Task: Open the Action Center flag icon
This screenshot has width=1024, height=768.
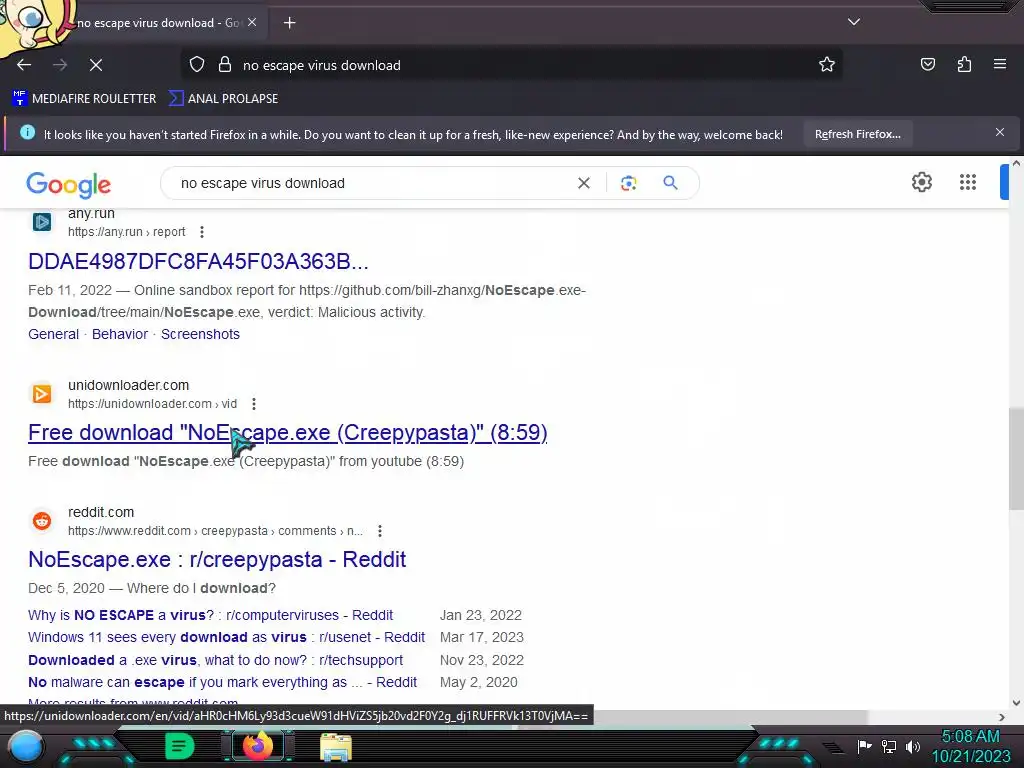Action: (864, 746)
